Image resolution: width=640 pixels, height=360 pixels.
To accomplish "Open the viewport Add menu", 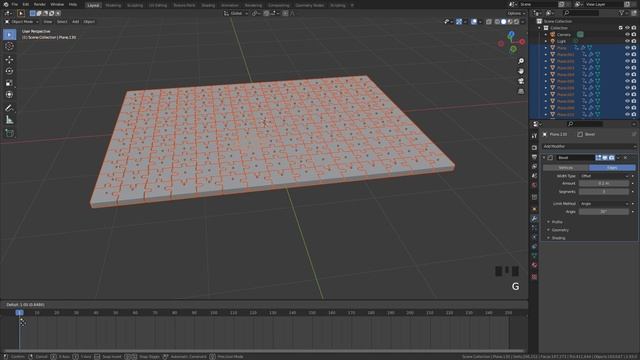I will tap(76, 22).
